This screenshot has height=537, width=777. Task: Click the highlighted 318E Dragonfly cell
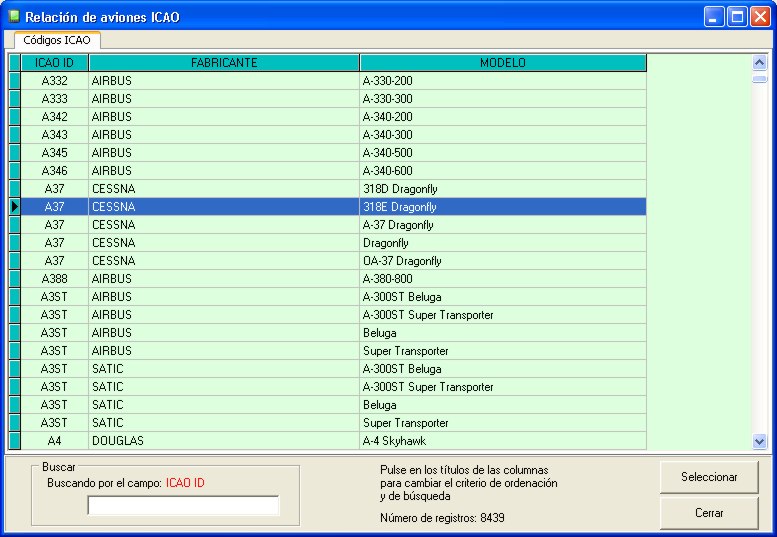[x=503, y=207]
